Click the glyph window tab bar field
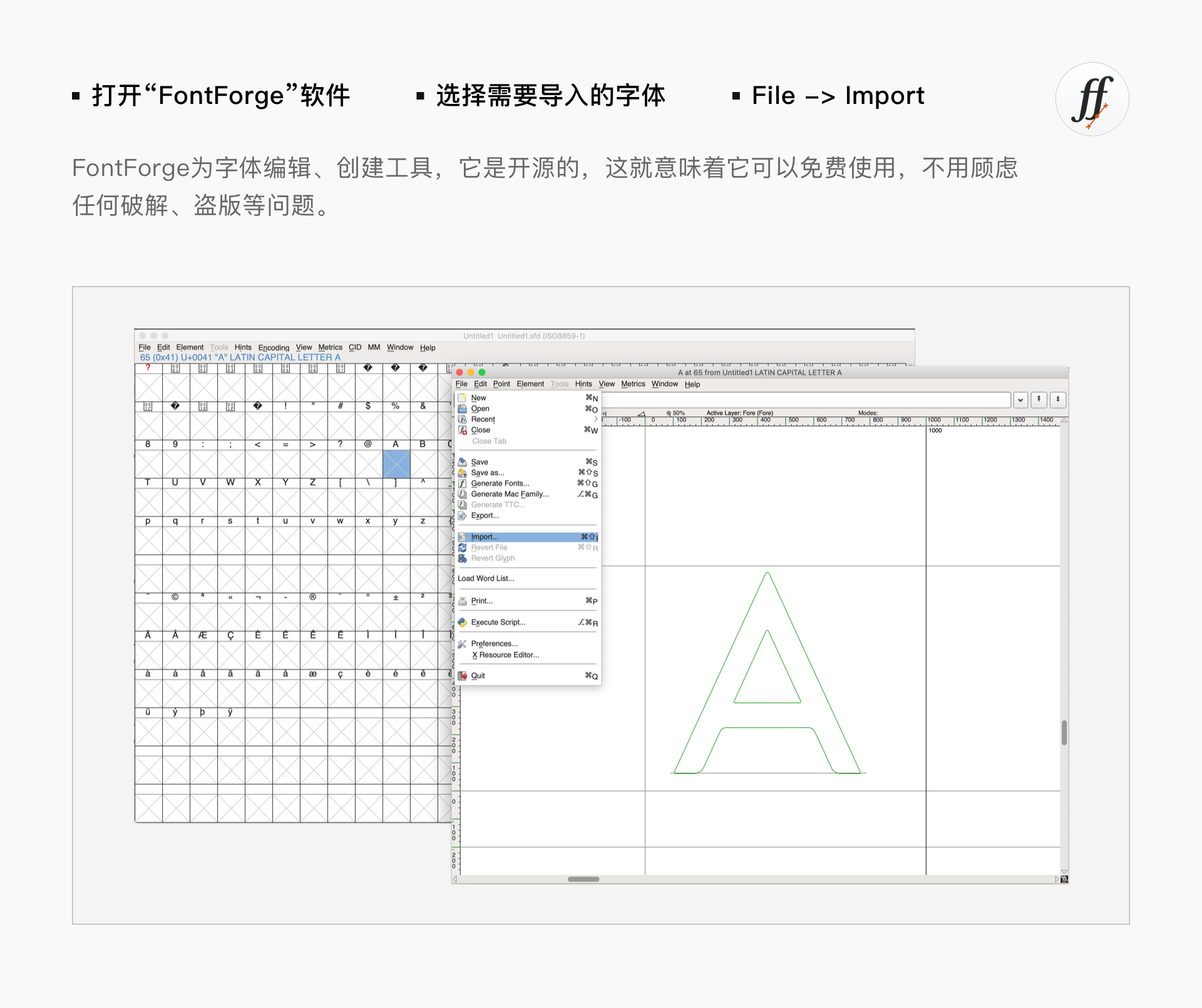This screenshot has height=1008, width=1202. 806,399
